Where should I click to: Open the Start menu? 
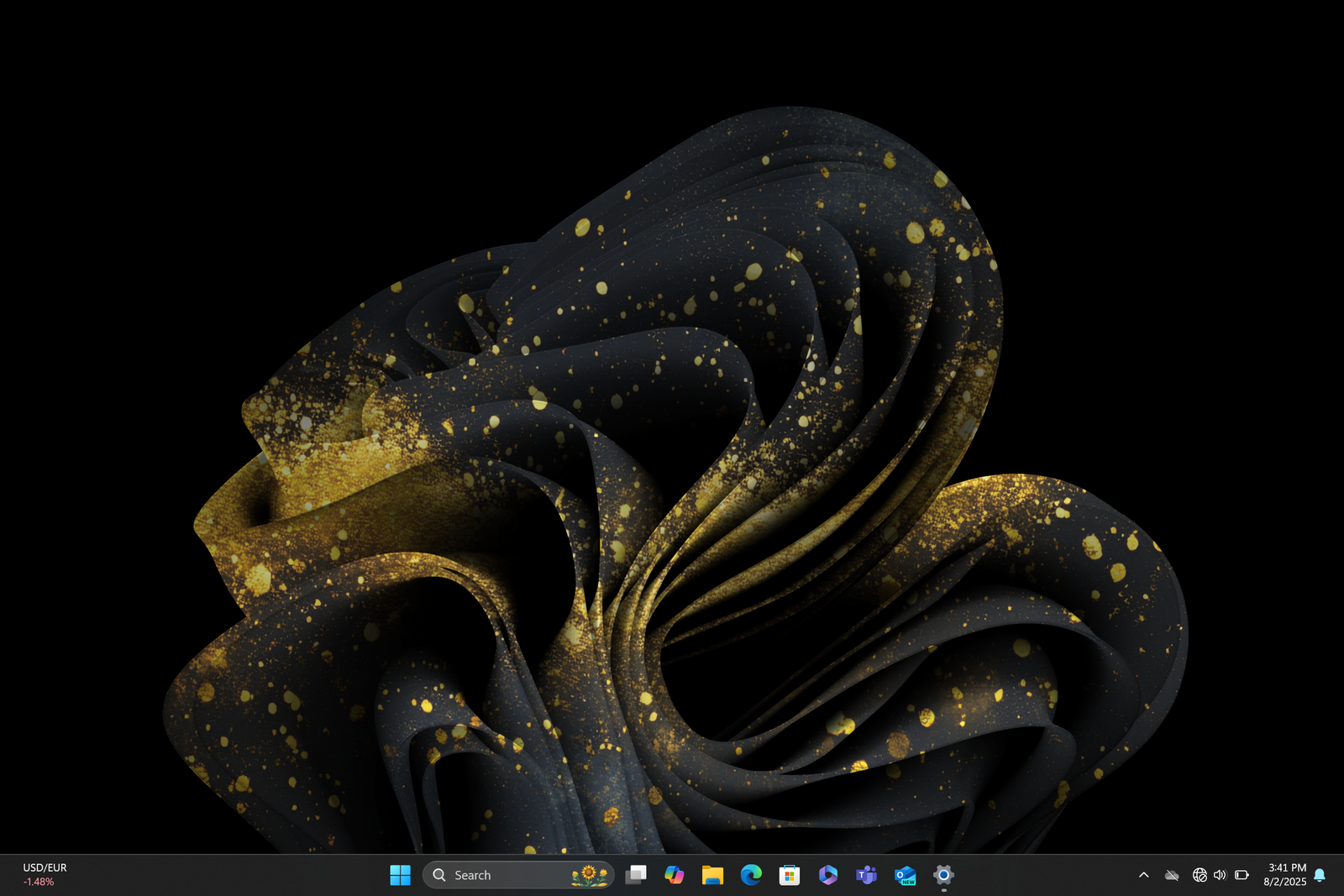(x=401, y=875)
